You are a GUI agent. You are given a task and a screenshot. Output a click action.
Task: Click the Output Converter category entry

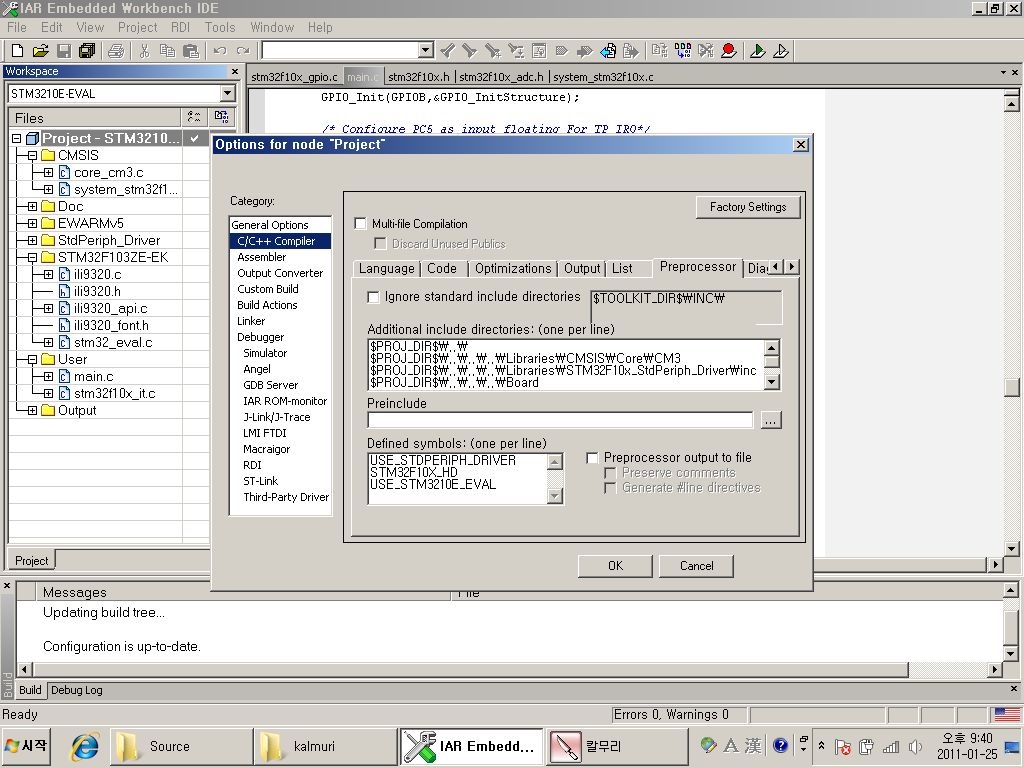(x=280, y=273)
